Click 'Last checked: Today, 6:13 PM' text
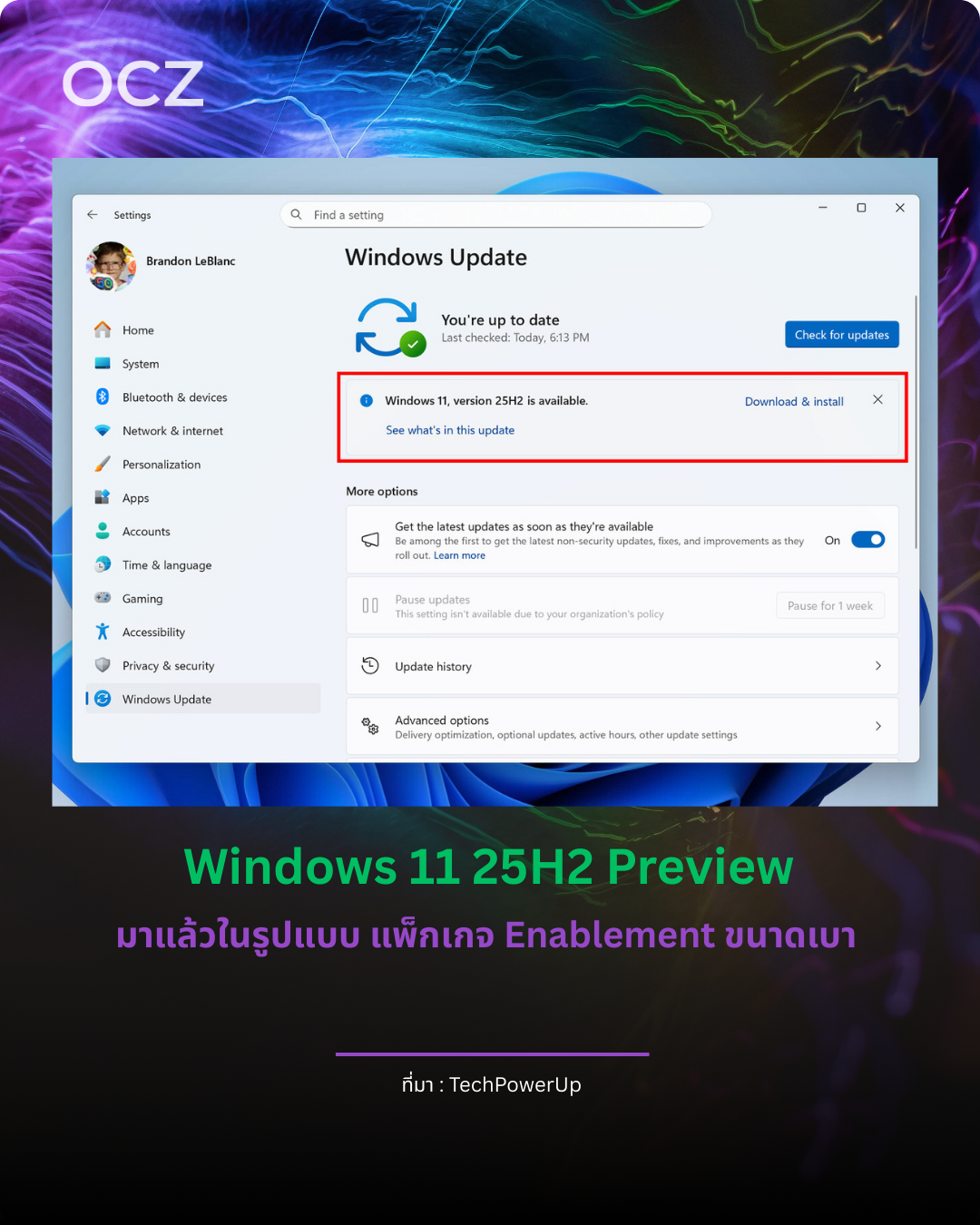Viewport: 980px width, 1225px height. [x=515, y=338]
